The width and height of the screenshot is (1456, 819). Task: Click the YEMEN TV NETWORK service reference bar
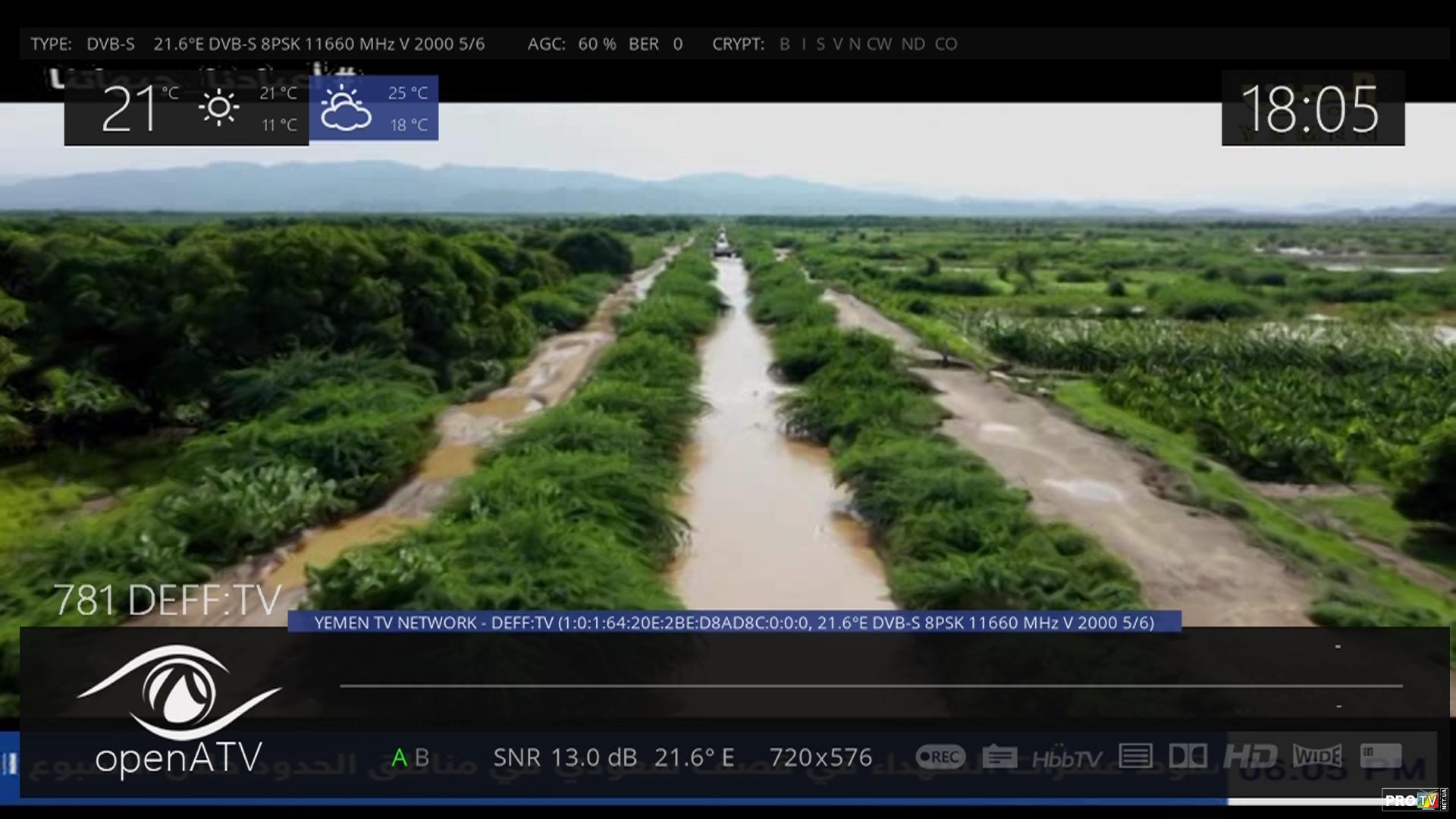(733, 623)
